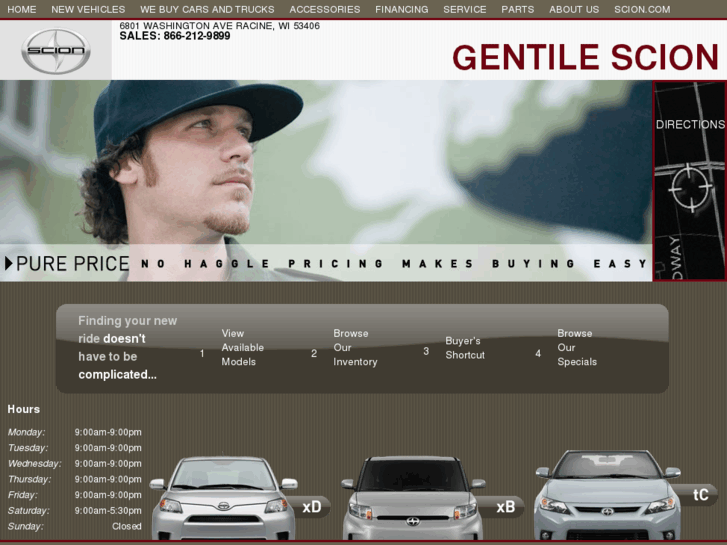
Task: Click the map crosshair target icon
Action: coord(690,189)
